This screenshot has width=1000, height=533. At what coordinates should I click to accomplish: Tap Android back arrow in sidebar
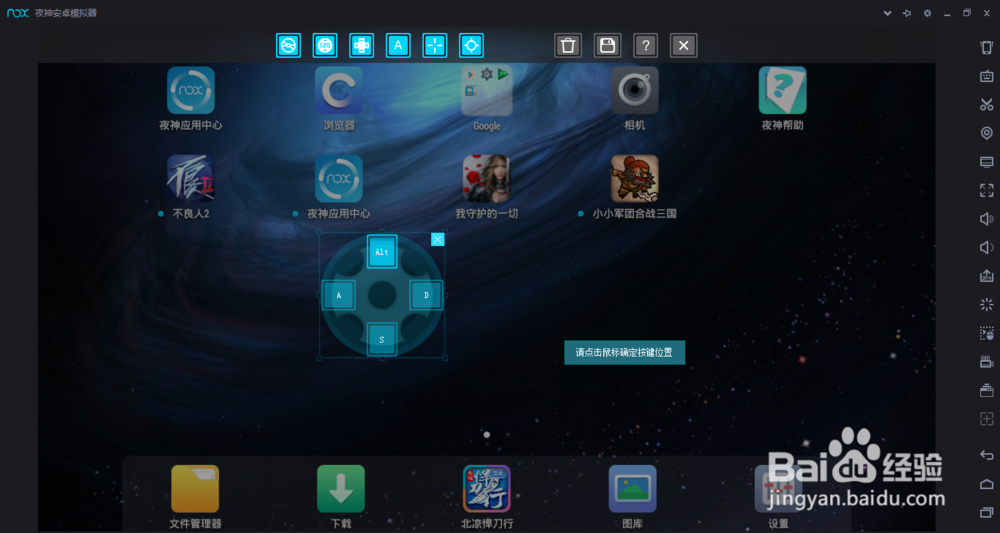coord(986,455)
